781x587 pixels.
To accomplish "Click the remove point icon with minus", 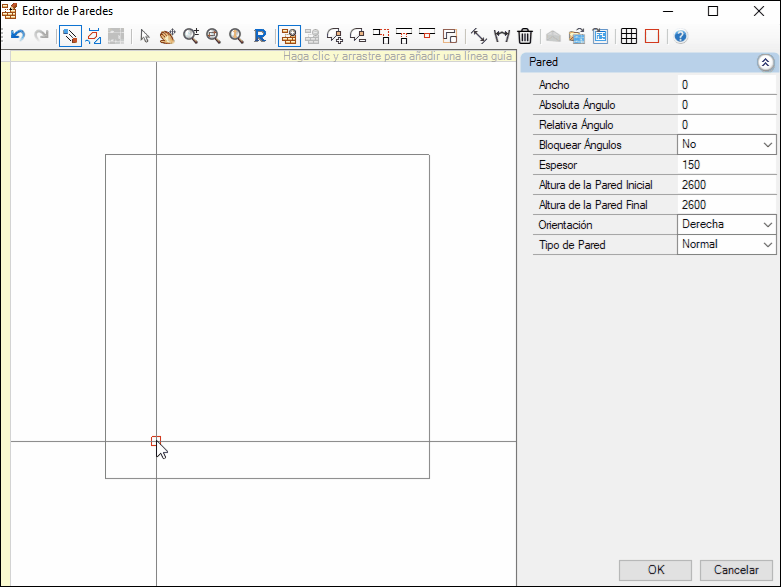I will point(358,36).
